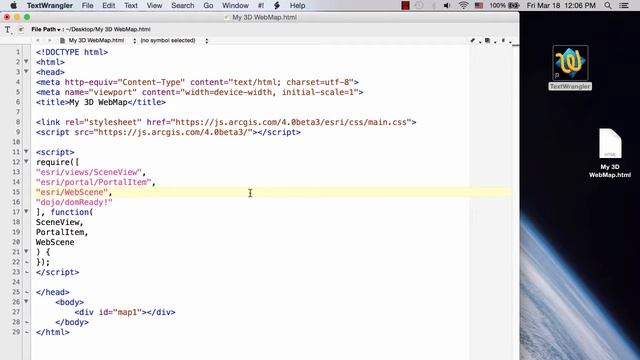The image size is (640, 360).
Task: Click the pencil edit-status icon in navigation bar
Action: tap(473, 40)
